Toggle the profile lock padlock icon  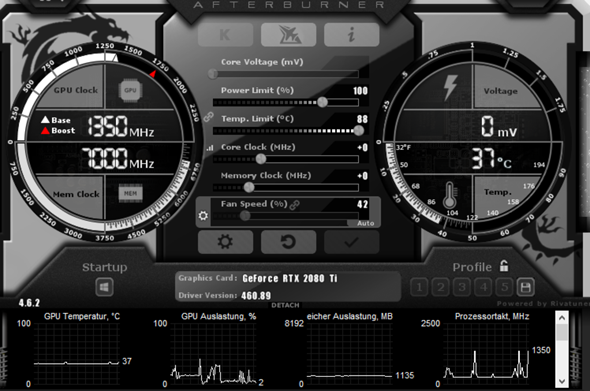click(504, 266)
